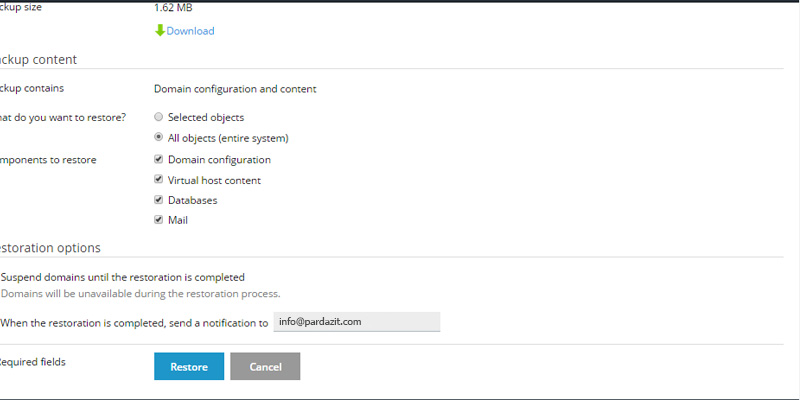Viewport: 800px width, 400px height.
Task: Click the 'Databases' label text
Action: [192, 200]
